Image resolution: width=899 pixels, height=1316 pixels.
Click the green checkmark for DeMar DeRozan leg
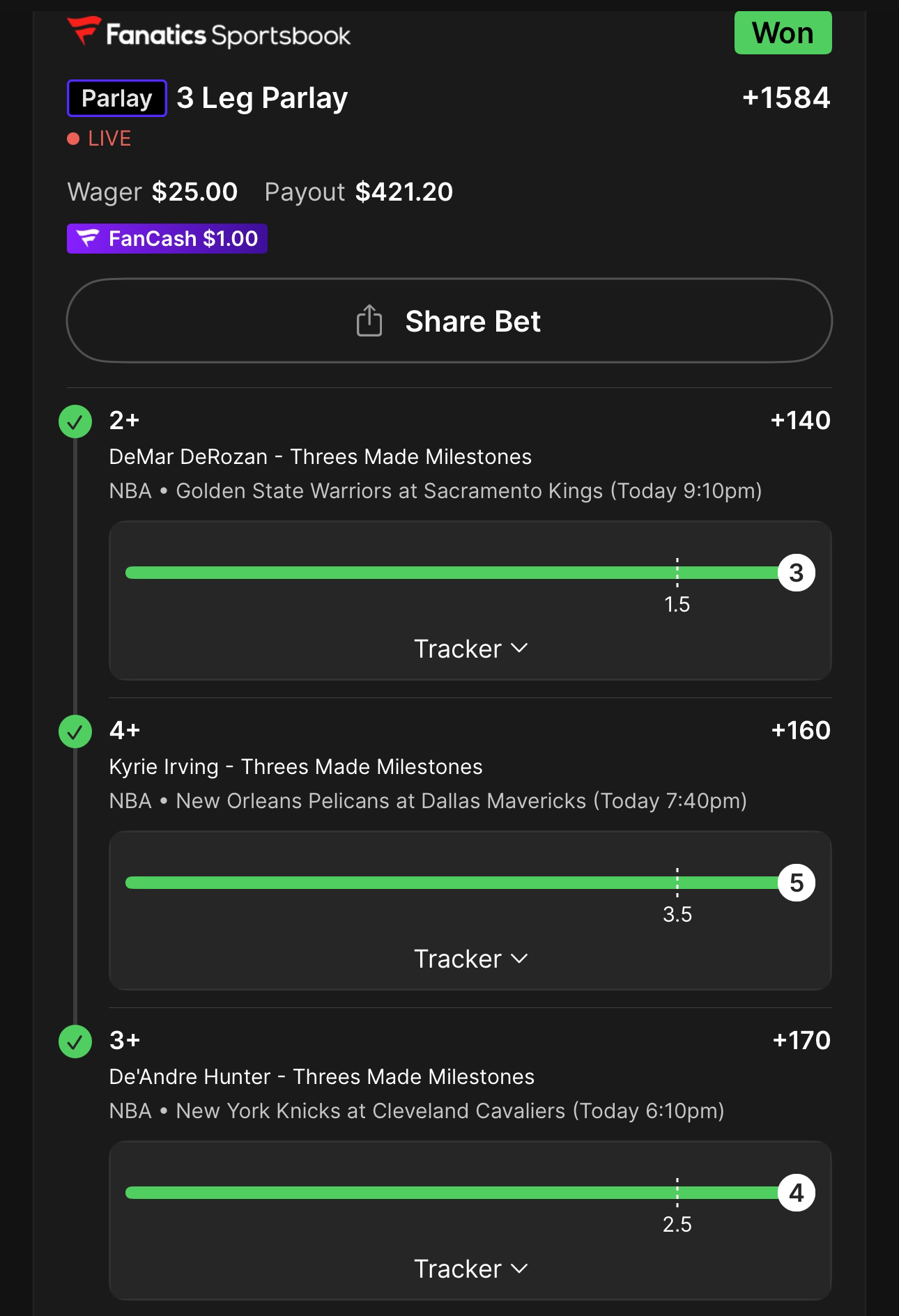tap(75, 421)
